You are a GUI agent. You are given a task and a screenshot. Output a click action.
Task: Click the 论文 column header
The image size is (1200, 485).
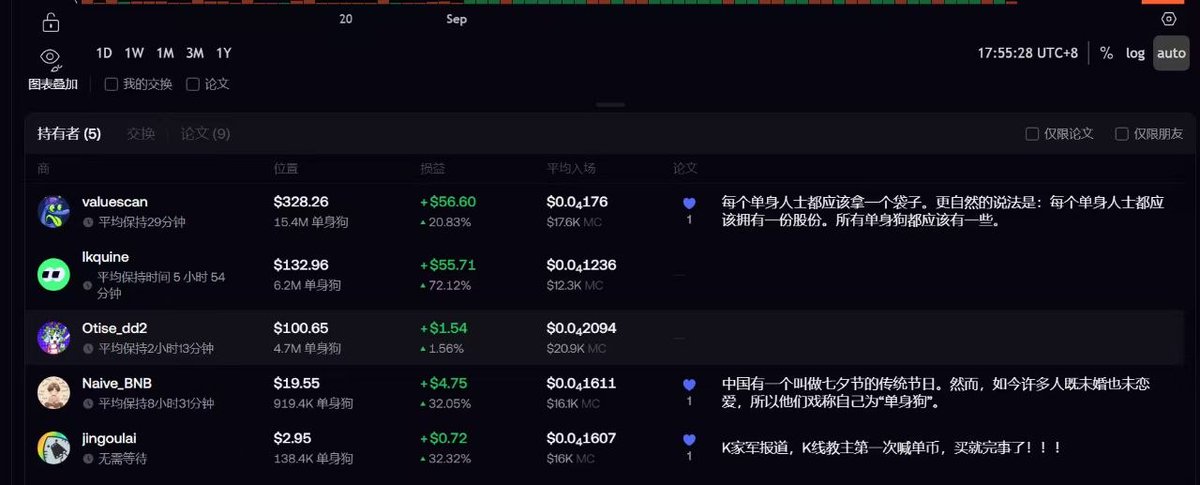[685, 168]
